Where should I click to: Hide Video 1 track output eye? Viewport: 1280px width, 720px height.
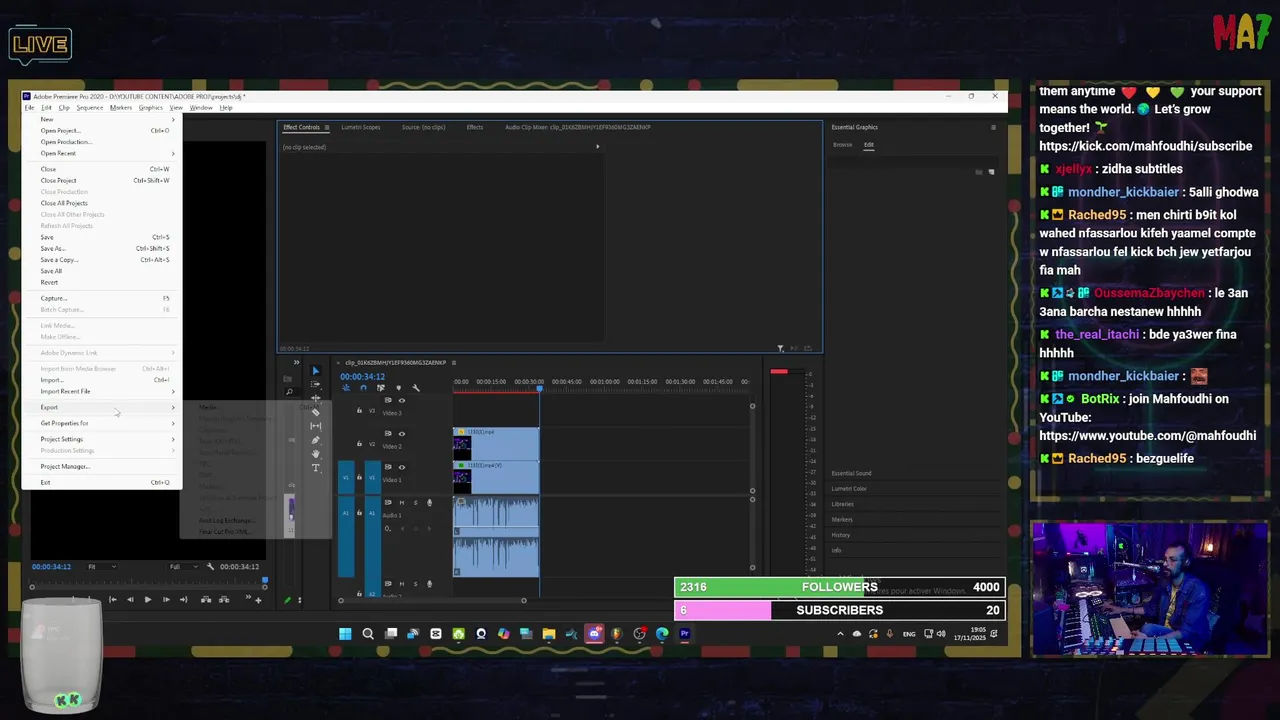pyautogui.click(x=402, y=467)
